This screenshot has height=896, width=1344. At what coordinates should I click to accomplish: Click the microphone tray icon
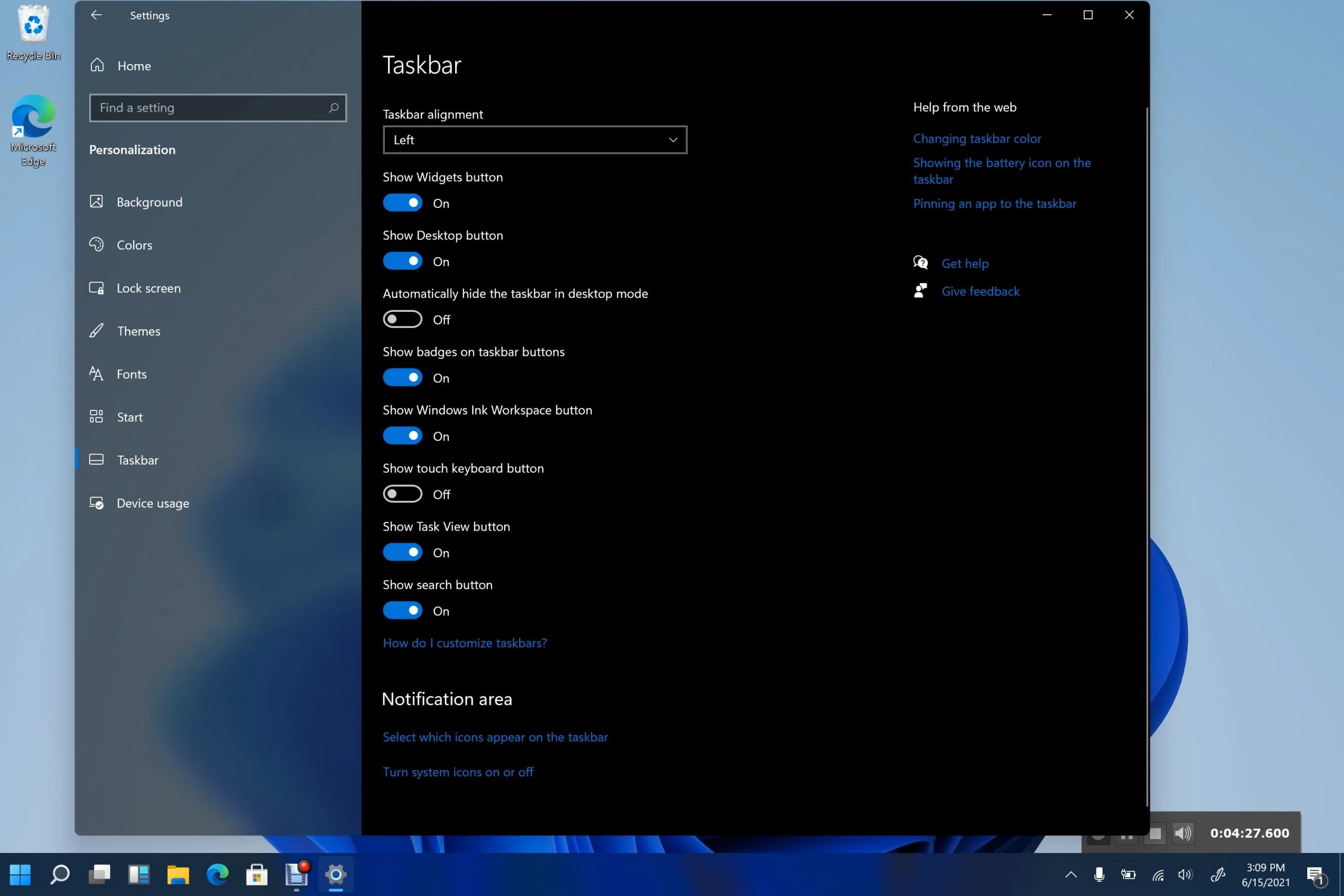1099,874
